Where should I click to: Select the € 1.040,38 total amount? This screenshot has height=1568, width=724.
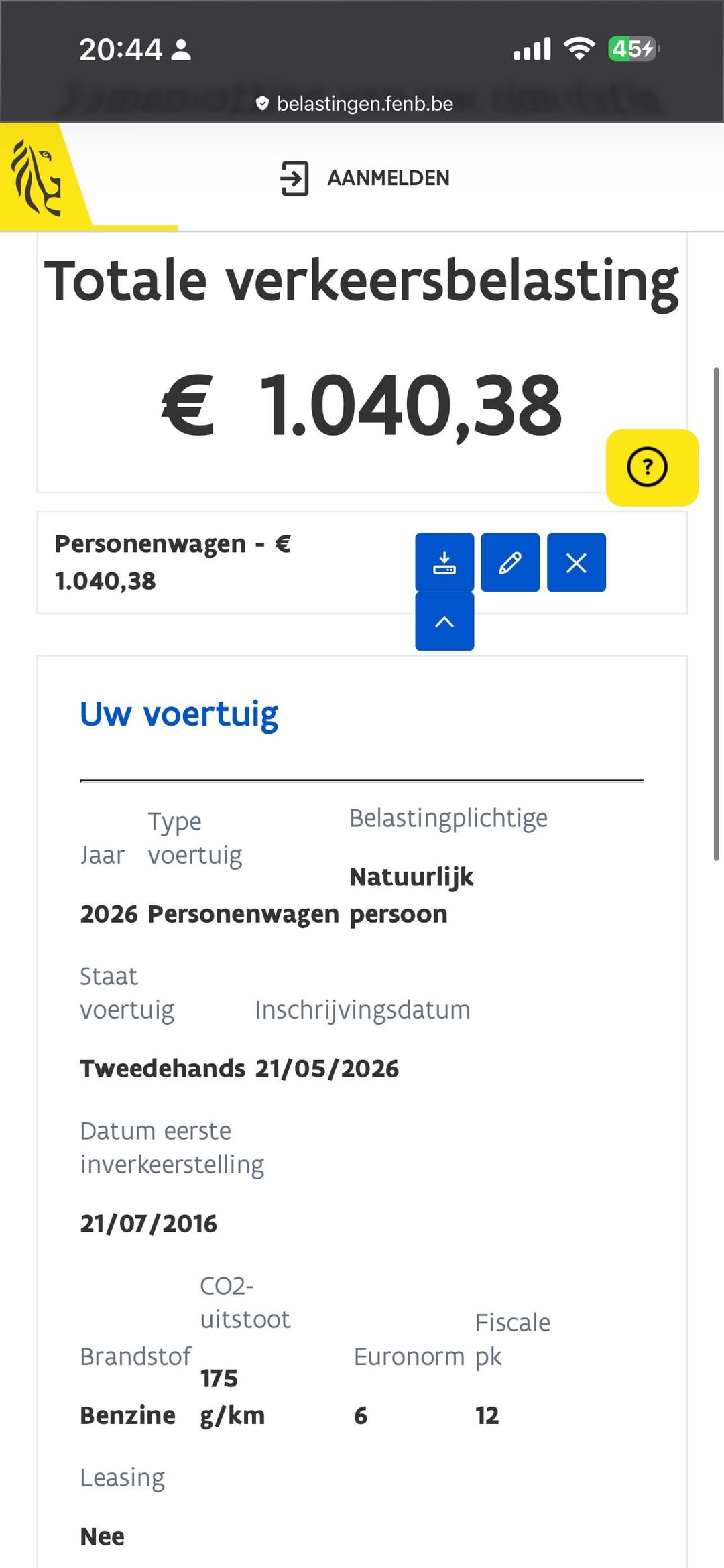tap(362, 406)
